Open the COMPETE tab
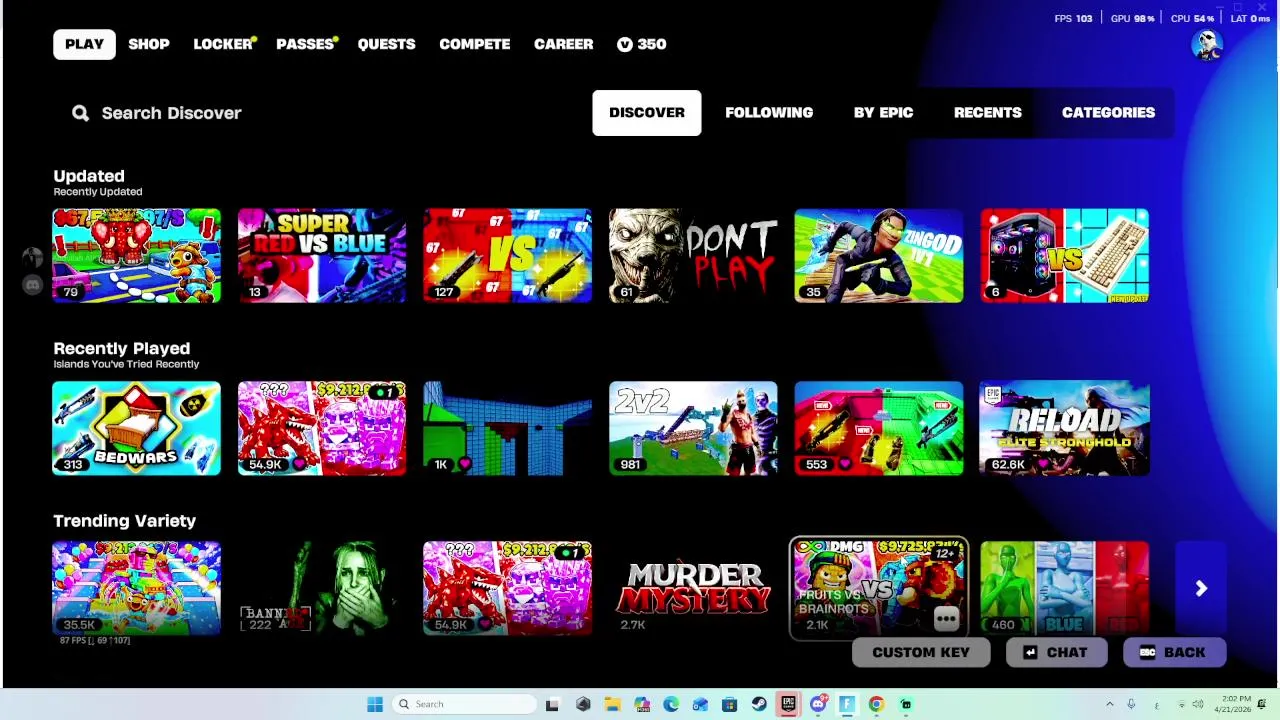This screenshot has width=1280, height=720. (x=475, y=44)
